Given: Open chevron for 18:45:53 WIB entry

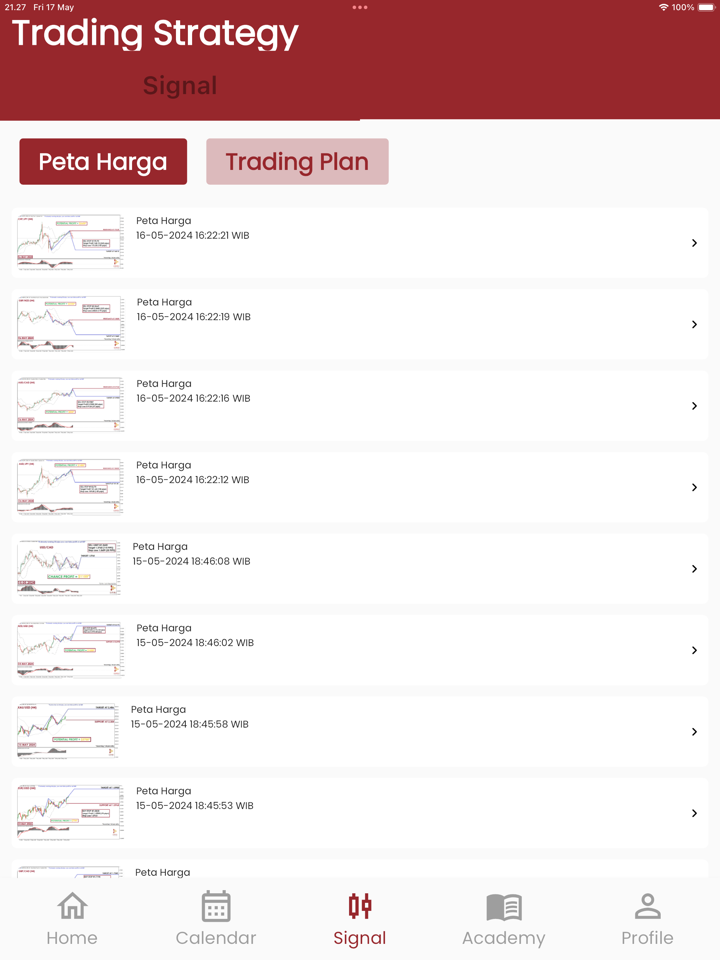Looking at the screenshot, I should point(694,813).
